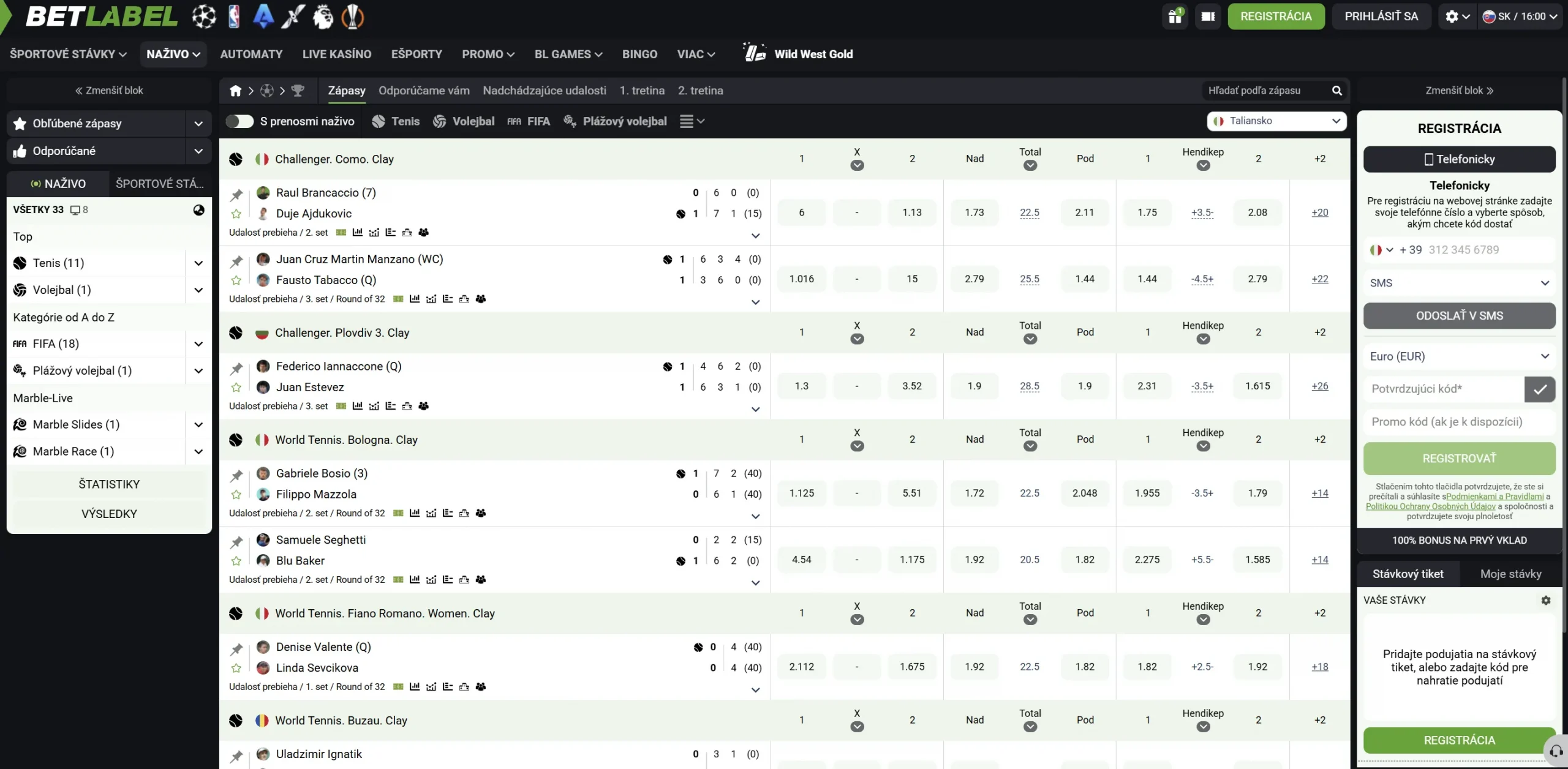Favorite the Duje Ajdukovic match star
The height and width of the screenshot is (769, 1568).
(236, 214)
